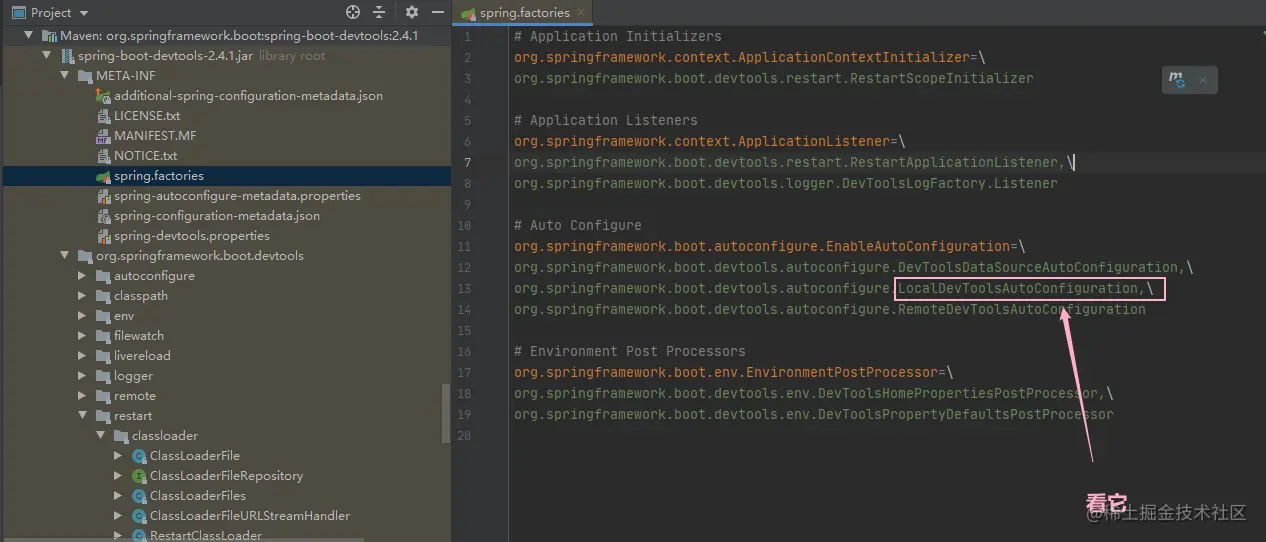Click the Project panel vertical scrollbar
Viewport: 1266px width, 542px height.
point(446,412)
